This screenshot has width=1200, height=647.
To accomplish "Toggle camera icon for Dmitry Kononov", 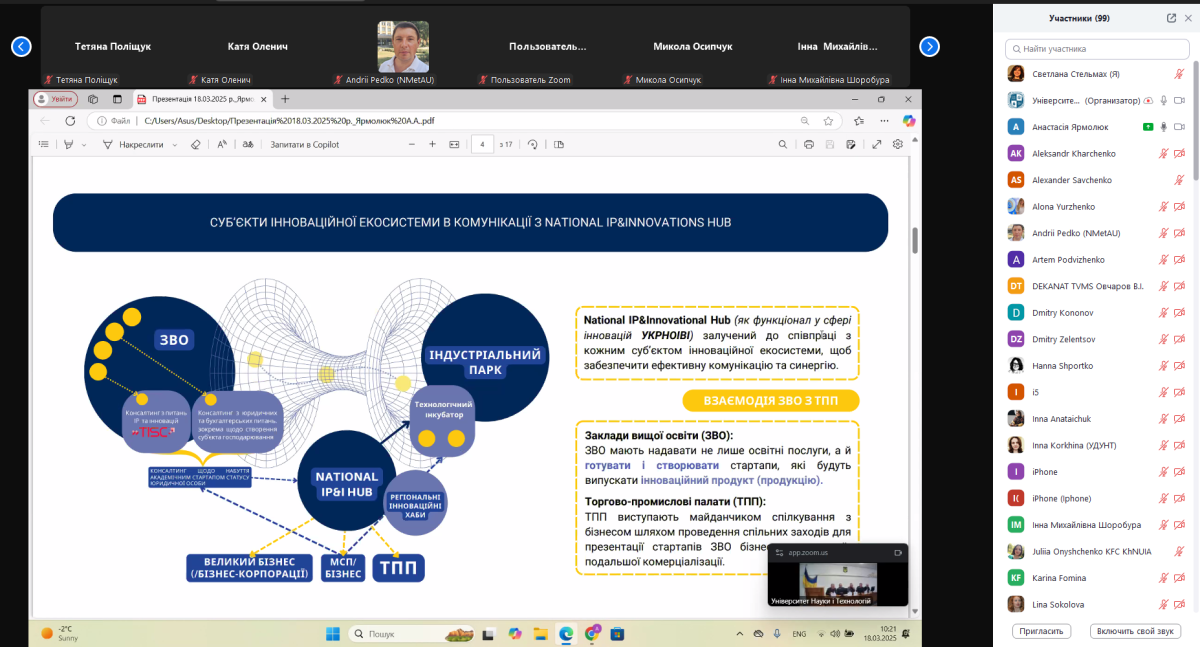I will click(1179, 312).
